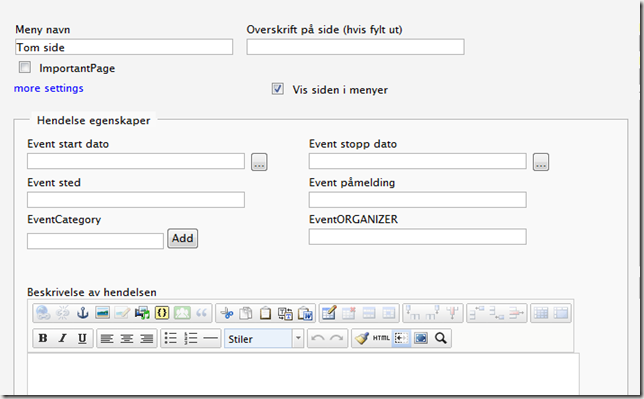Click inside the Beskrivelse av hendelsen editor area
Image resolution: width=644 pixels, height=399 pixels.
point(304,373)
